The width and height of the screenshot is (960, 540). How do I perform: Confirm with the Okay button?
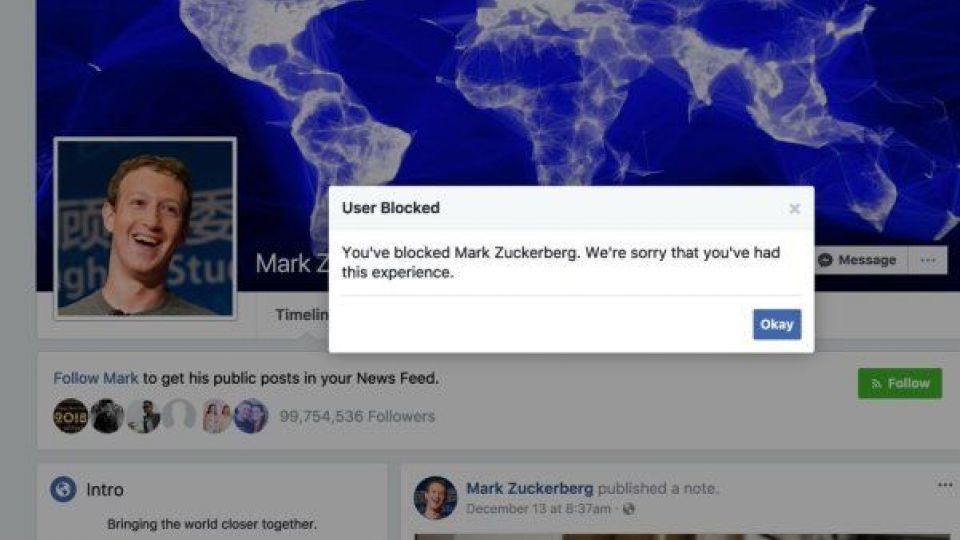pyautogui.click(x=777, y=324)
